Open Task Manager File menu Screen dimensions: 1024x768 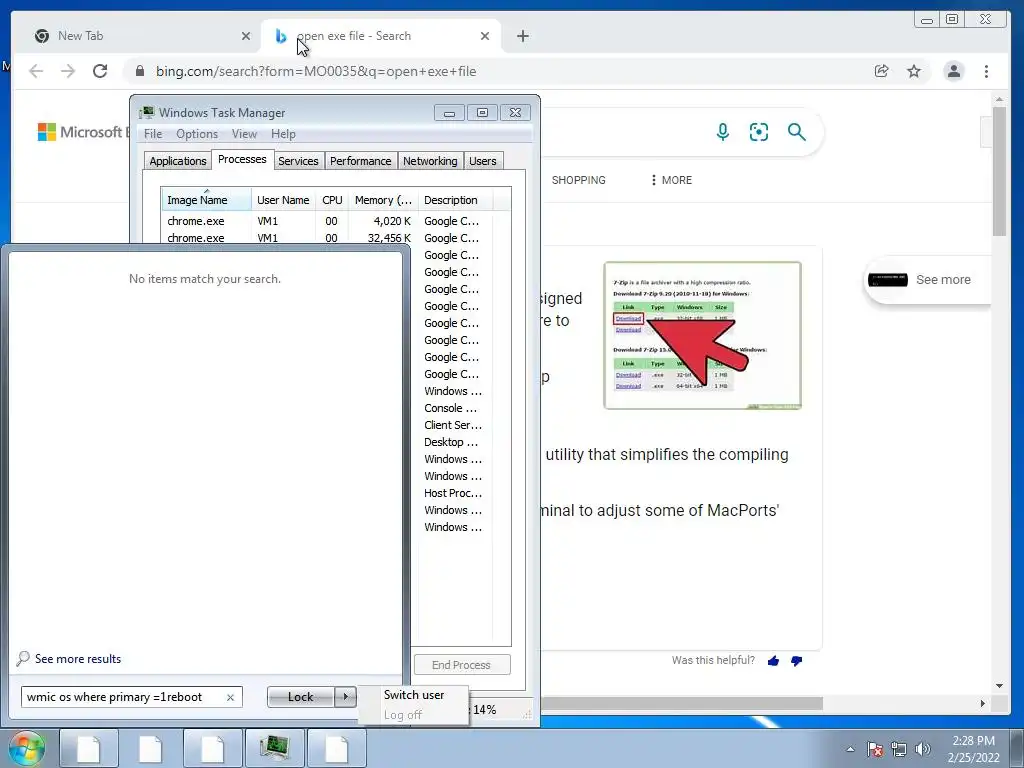pyautogui.click(x=153, y=134)
